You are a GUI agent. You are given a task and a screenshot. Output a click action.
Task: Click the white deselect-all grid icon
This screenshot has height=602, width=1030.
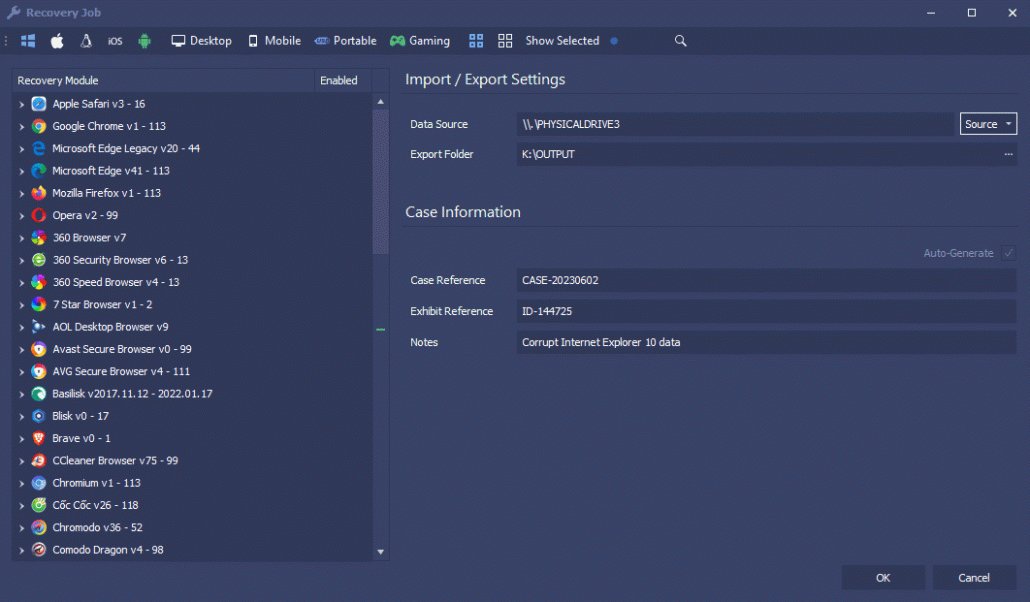505,41
